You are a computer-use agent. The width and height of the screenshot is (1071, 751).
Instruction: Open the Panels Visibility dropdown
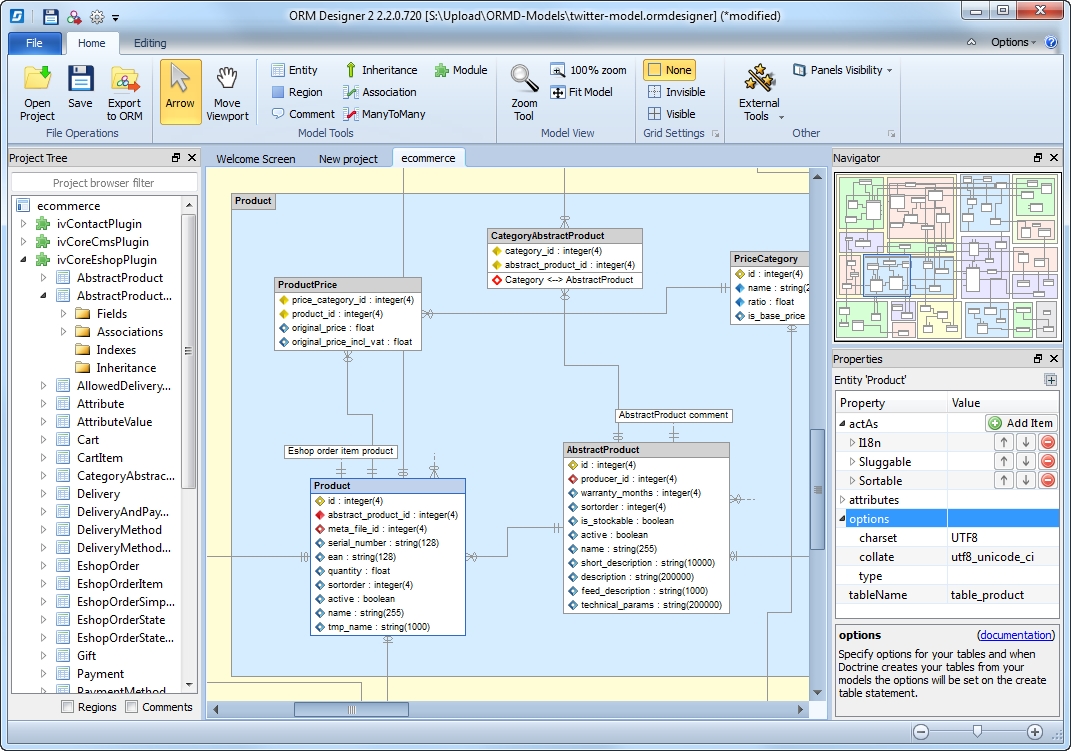pyautogui.click(x=843, y=70)
